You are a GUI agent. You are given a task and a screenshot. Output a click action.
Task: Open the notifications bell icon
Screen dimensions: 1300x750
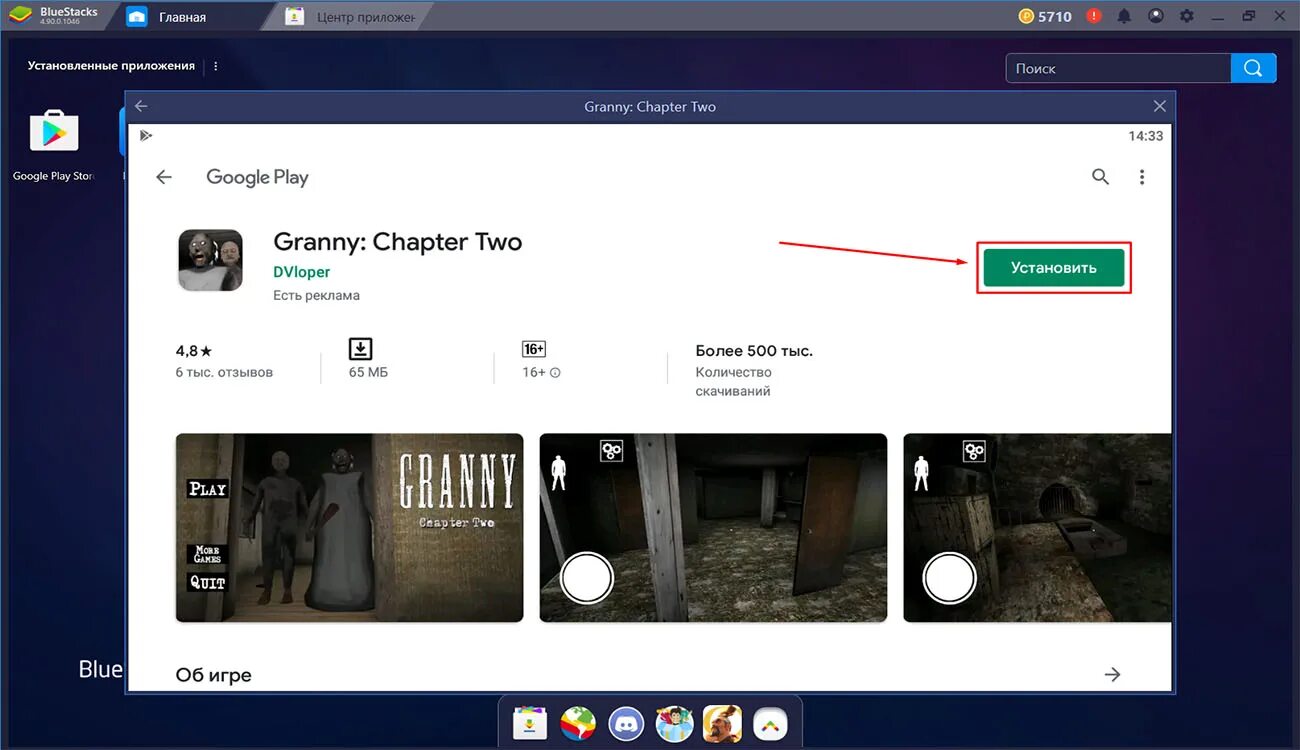click(1125, 16)
